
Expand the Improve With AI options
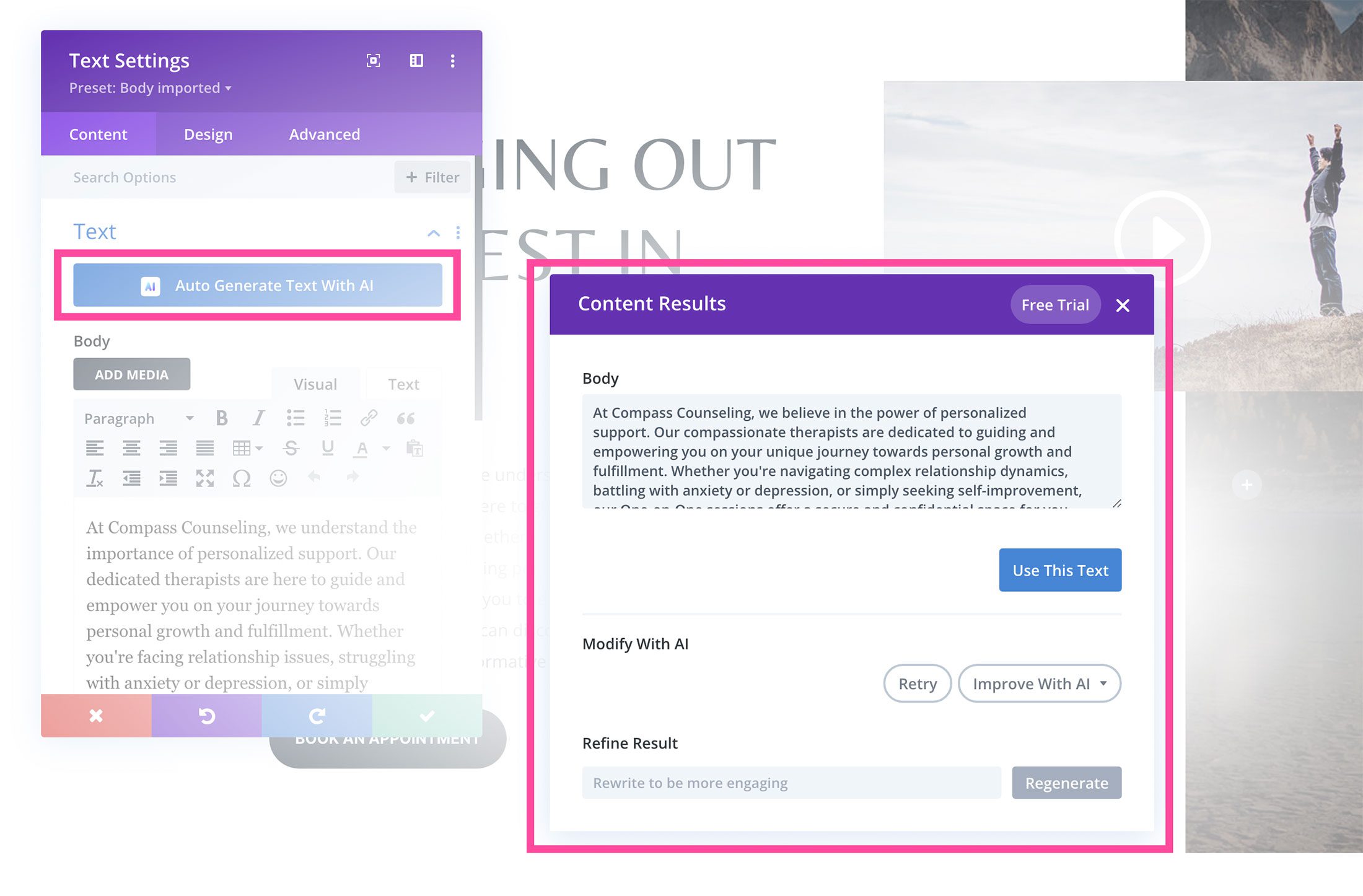tap(1100, 683)
